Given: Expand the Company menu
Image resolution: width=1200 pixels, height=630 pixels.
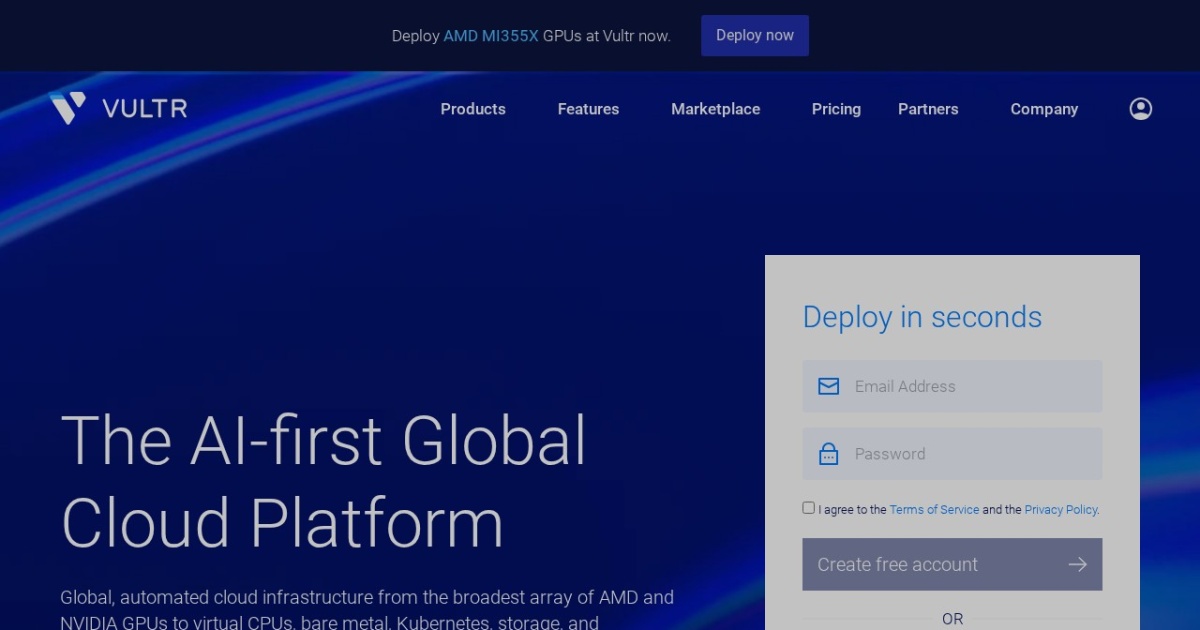Looking at the screenshot, I should coord(1044,109).
